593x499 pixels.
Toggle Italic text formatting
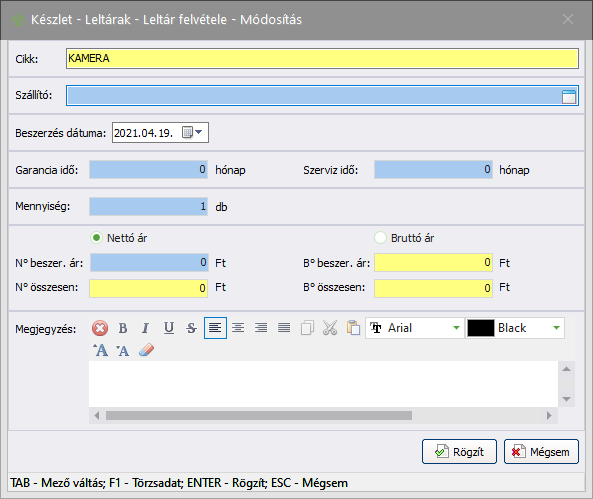point(146,328)
